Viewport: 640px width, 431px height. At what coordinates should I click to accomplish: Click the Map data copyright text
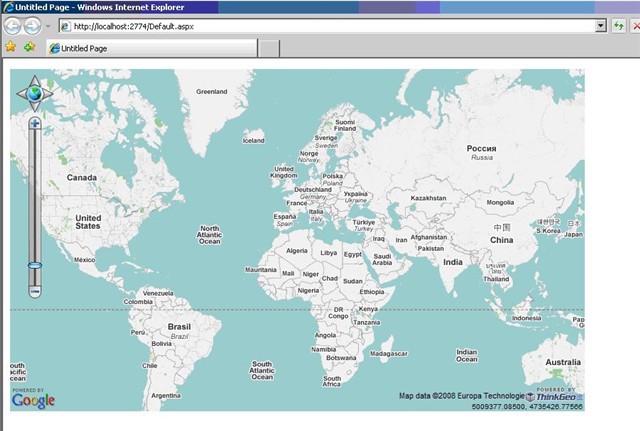point(462,395)
